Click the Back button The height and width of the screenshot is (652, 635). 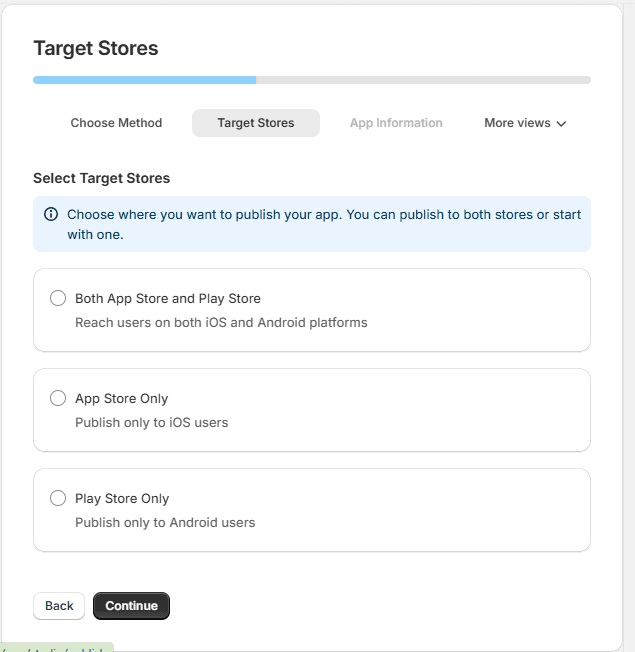[x=59, y=606]
